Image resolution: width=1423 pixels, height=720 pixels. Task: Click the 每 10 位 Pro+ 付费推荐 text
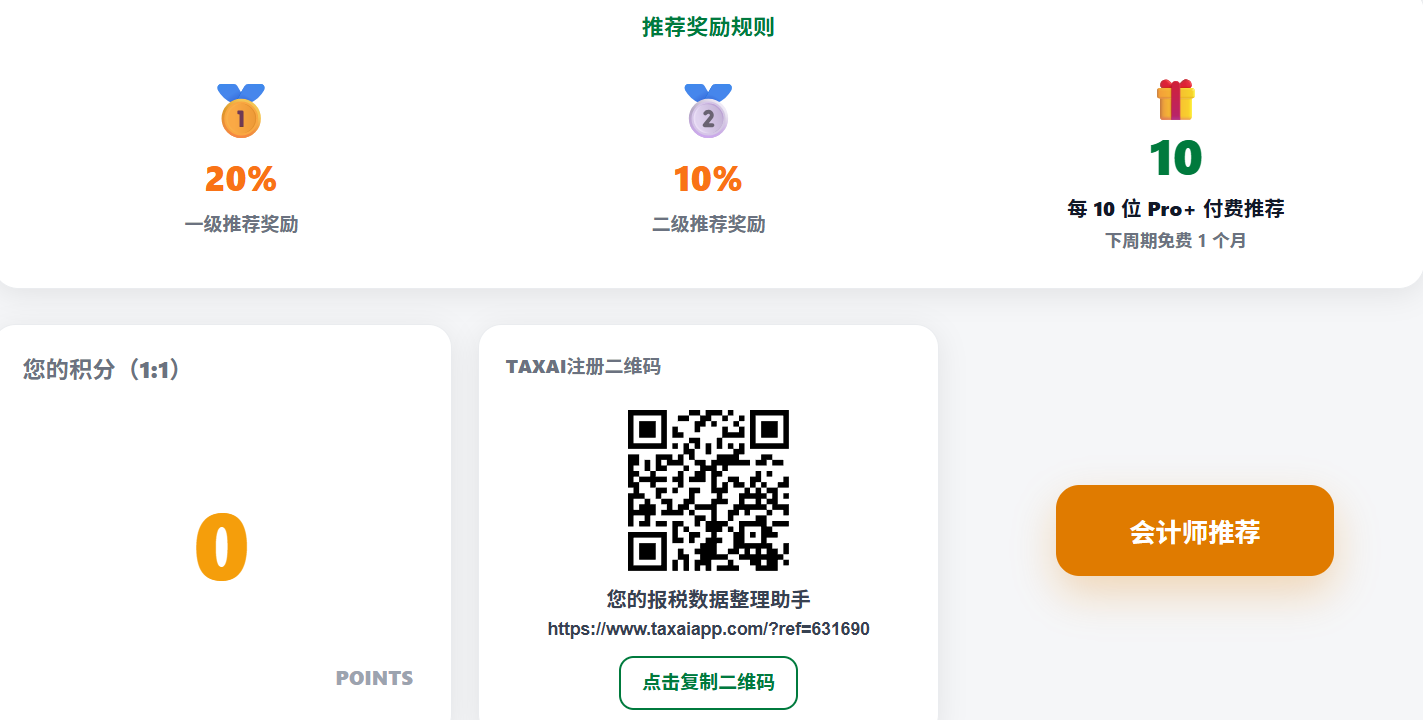coord(1175,209)
